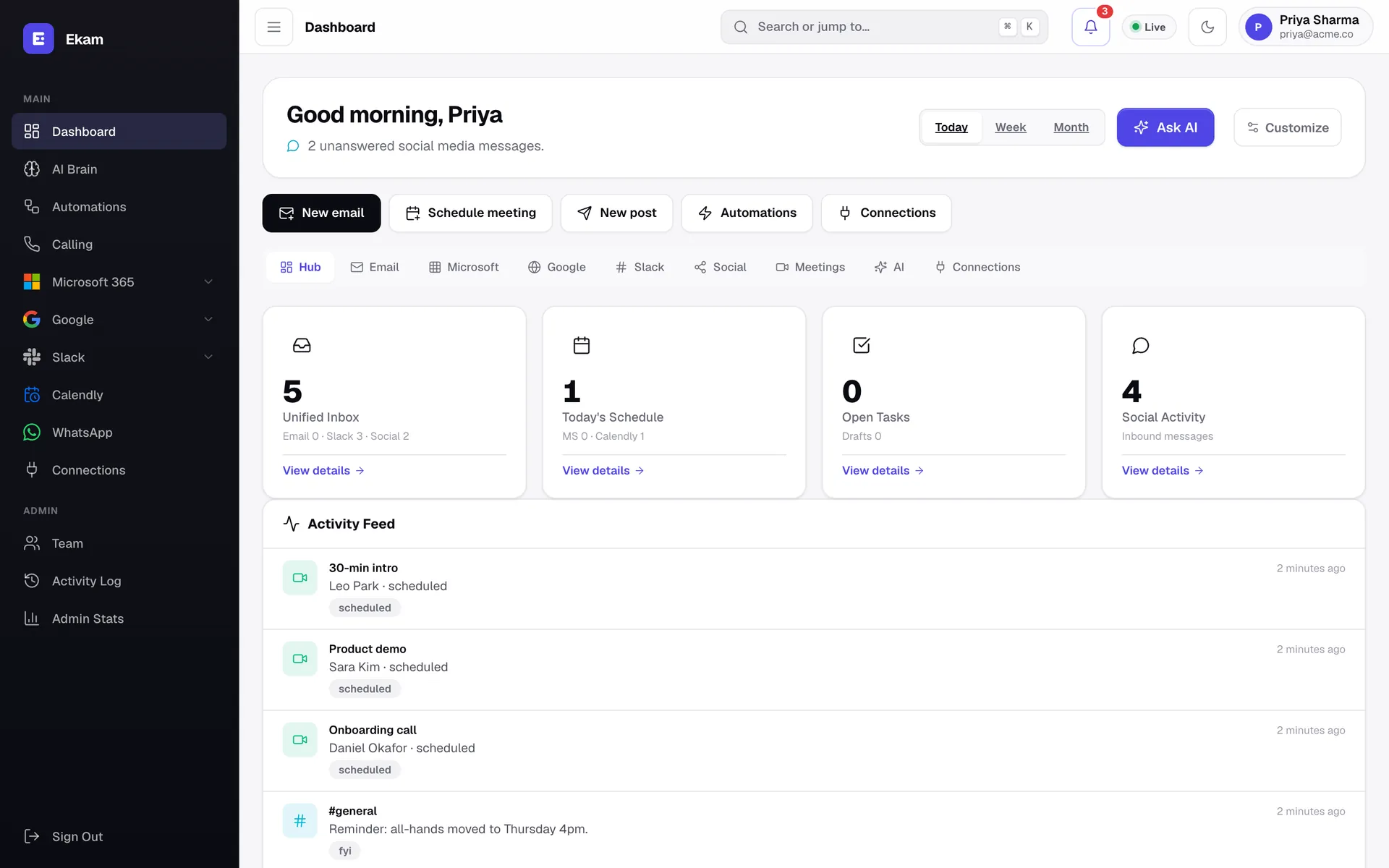The height and width of the screenshot is (868, 1389).
Task: Open Admin Stats in sidebar
Action: [119, 618]
